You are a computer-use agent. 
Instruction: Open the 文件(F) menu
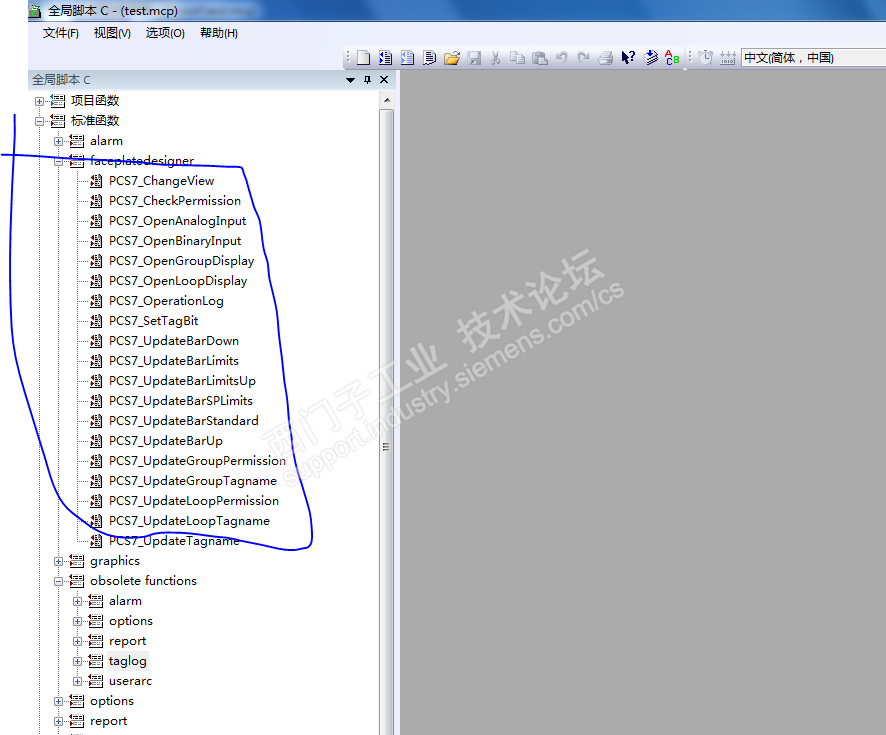point(60,33)
